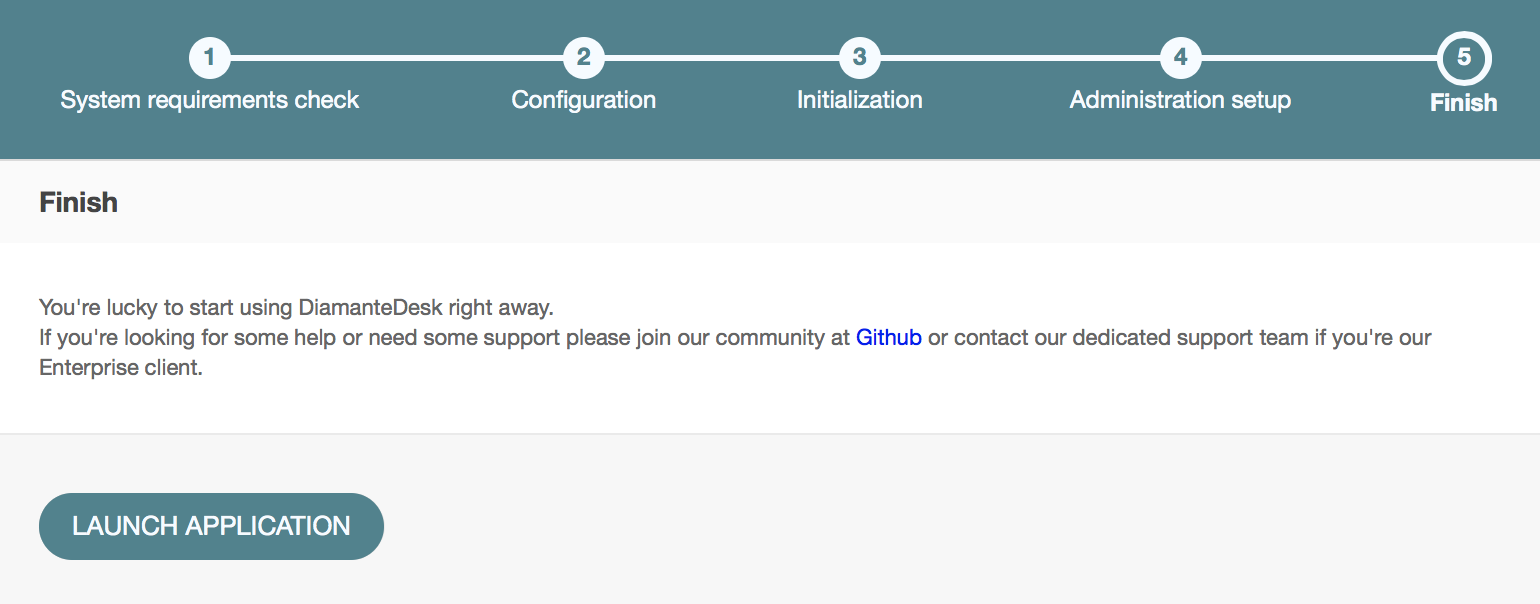1540x604 pixels.
Task: Click progress line between steps 4 and 5
Action: click(1319, 58)
